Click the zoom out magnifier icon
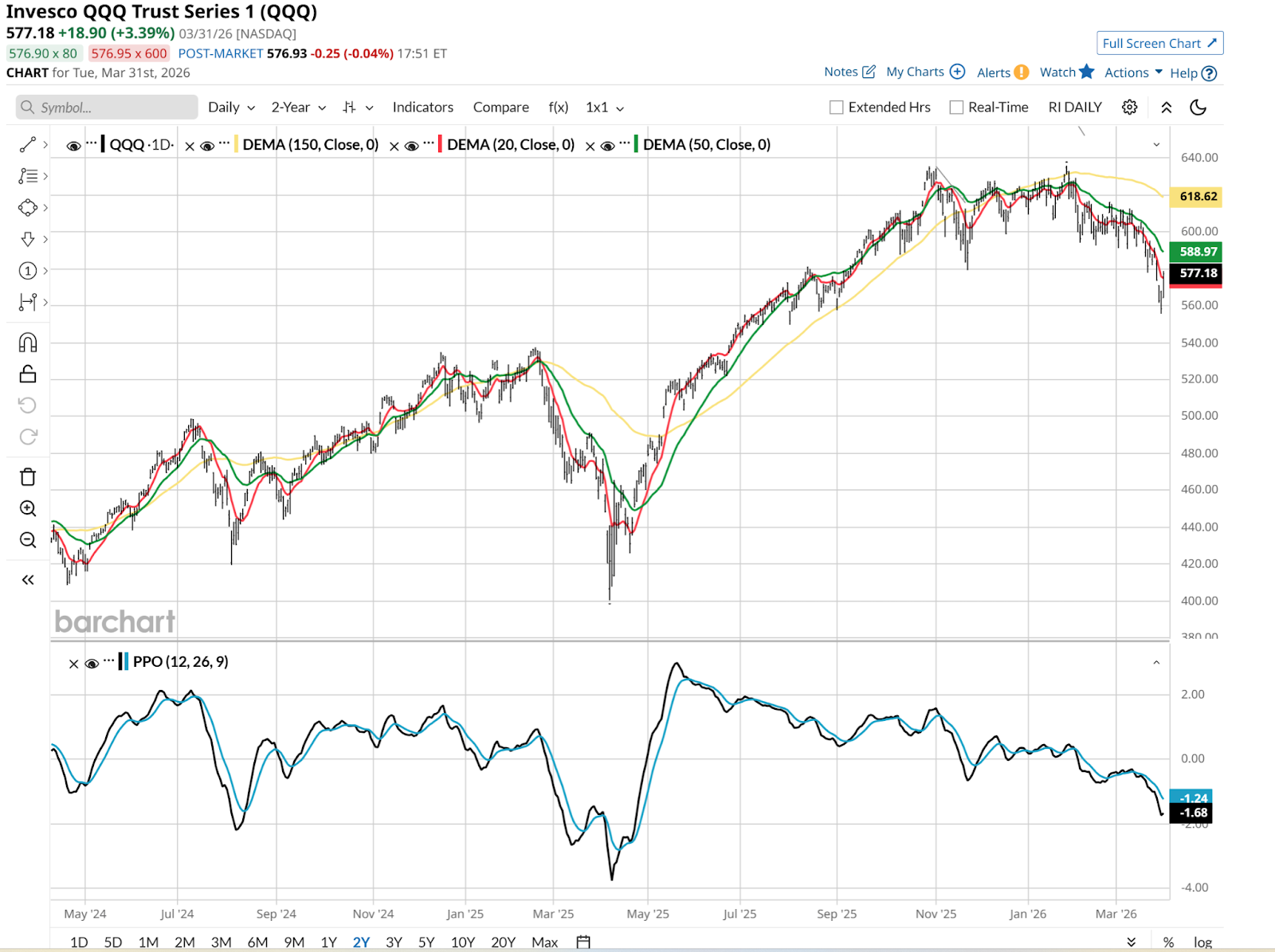1275x952 pixels. 28,540
